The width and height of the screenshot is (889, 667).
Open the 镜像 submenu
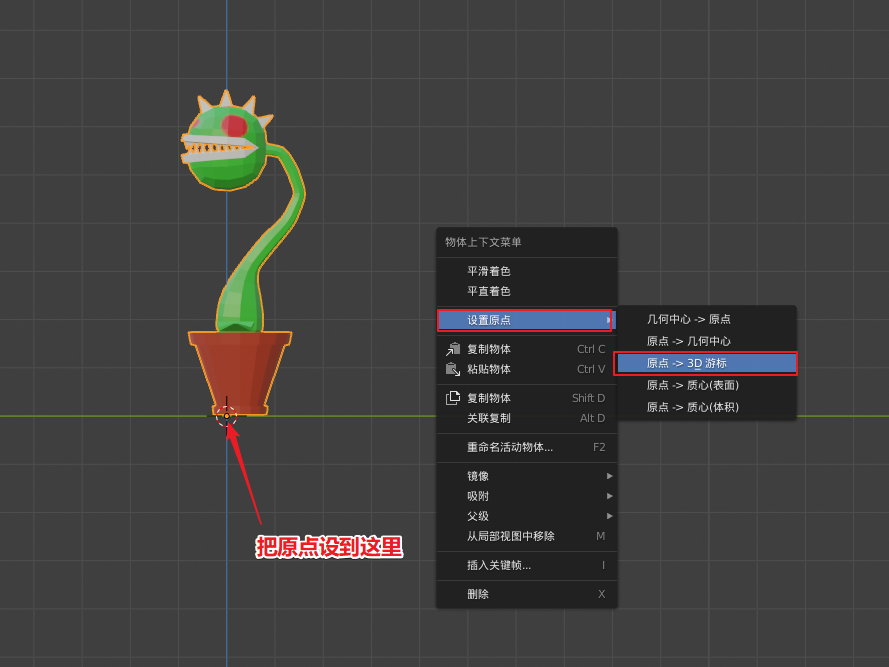pyautogui.click(x=527, y=476)
